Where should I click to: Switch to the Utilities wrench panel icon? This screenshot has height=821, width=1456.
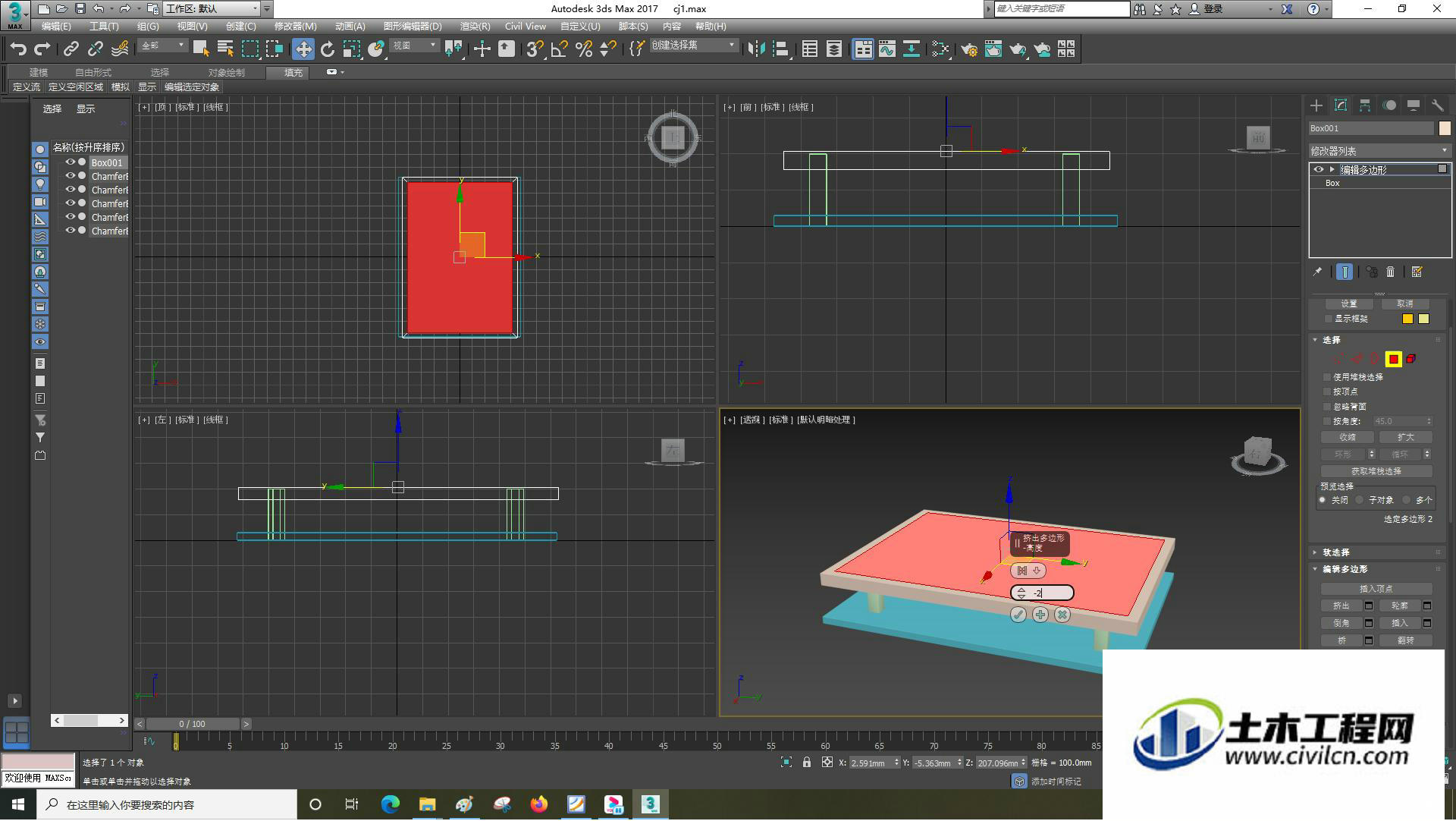click(x=1438, y=105)
